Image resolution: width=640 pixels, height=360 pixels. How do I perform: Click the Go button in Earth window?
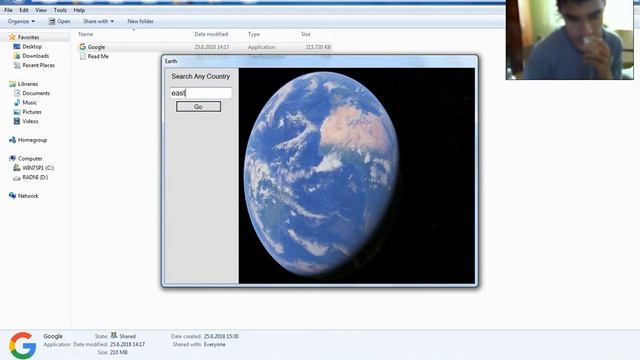198,107
